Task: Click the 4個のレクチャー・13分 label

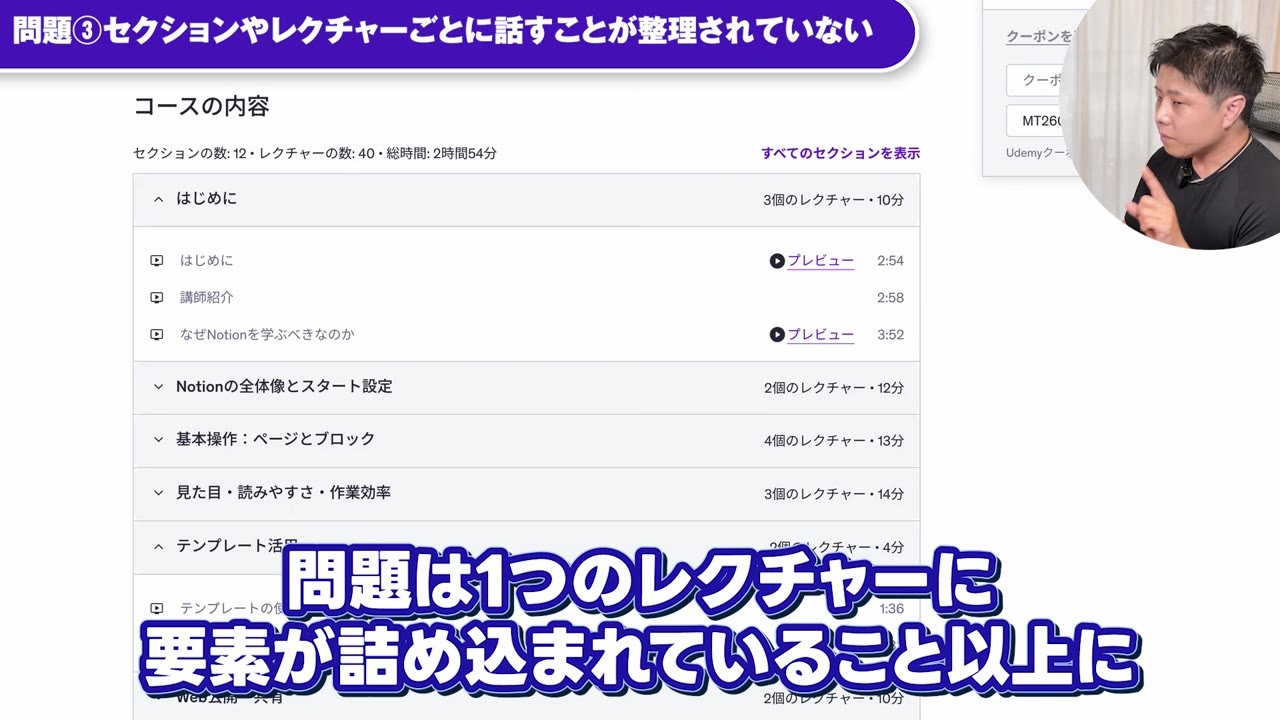Action: pyautogui.click(x=834, y=441)
